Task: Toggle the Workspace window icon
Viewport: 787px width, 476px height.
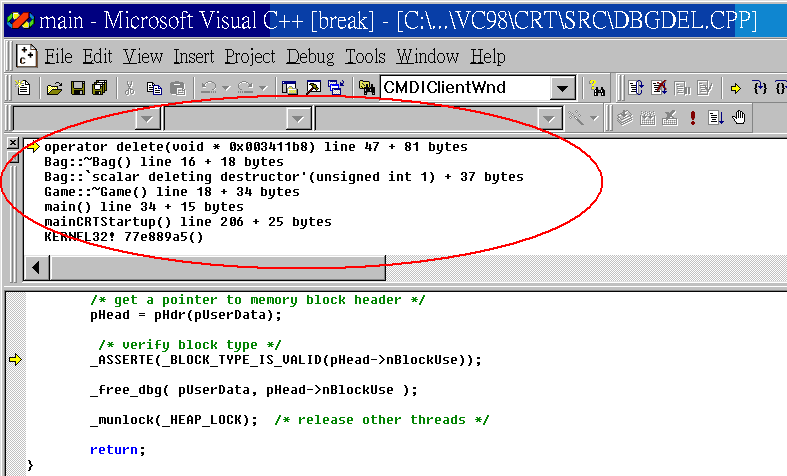Action: (290, 88)
